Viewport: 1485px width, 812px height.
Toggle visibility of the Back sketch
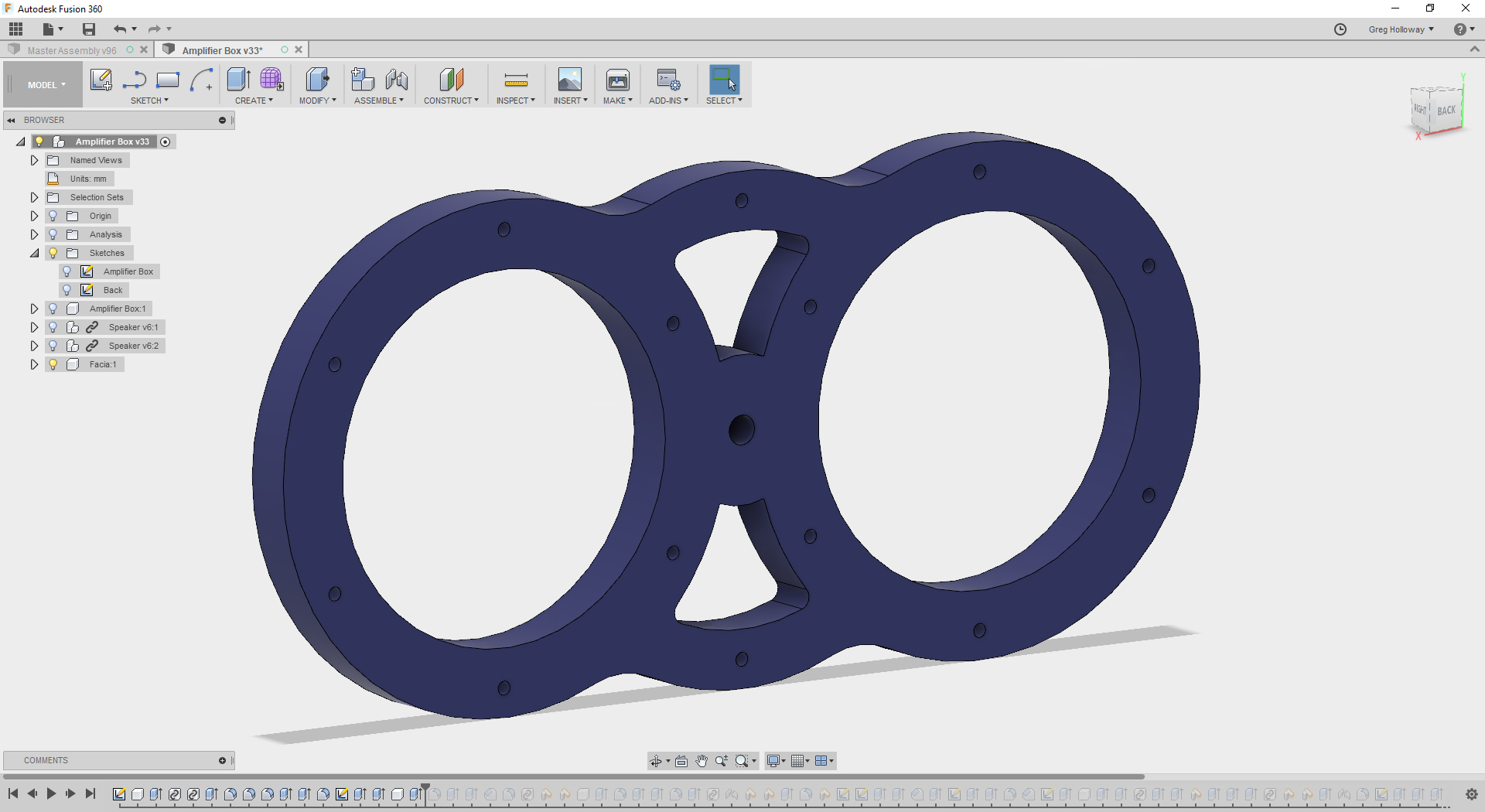click(68, 289)
